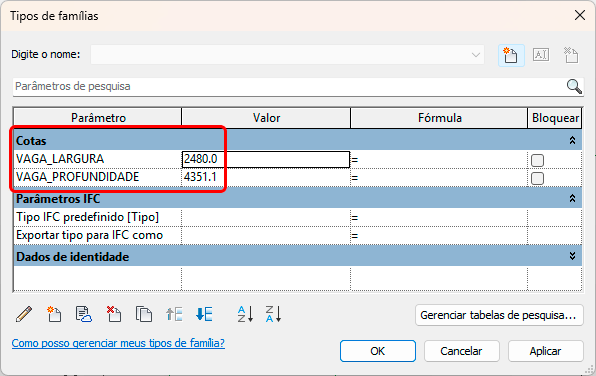Image resolution: width=596 pixels, height=376 pixels.
Task: Move parameter down with the down arrow icon
Action: coord(204,314)
